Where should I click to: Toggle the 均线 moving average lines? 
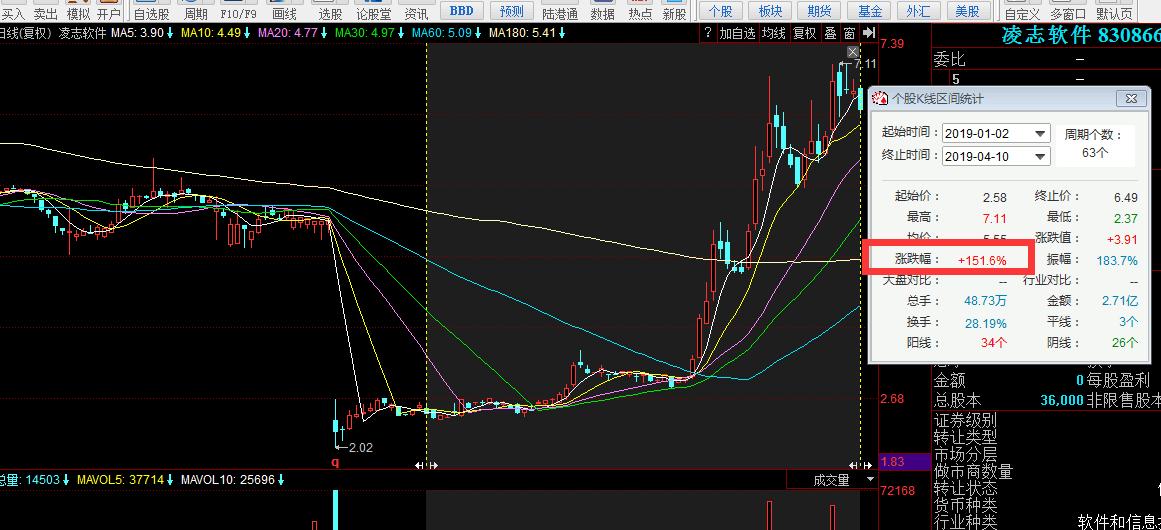[774, 33]
